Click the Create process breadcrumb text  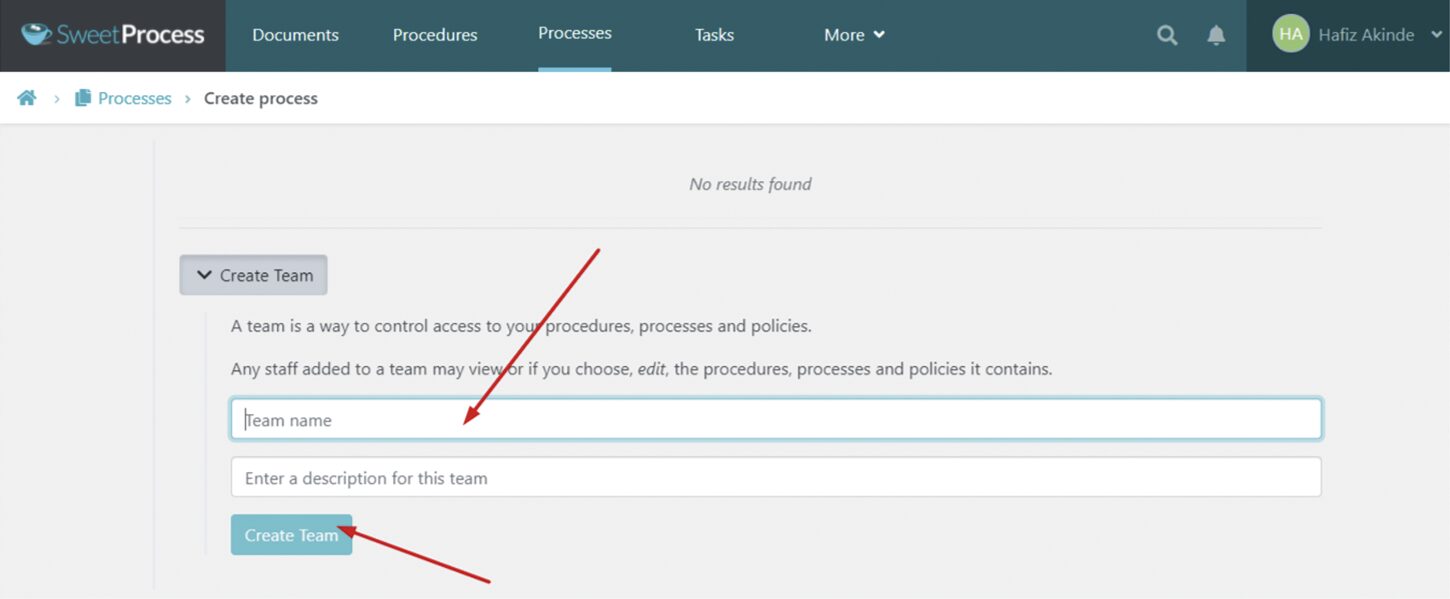coord(261,98)
